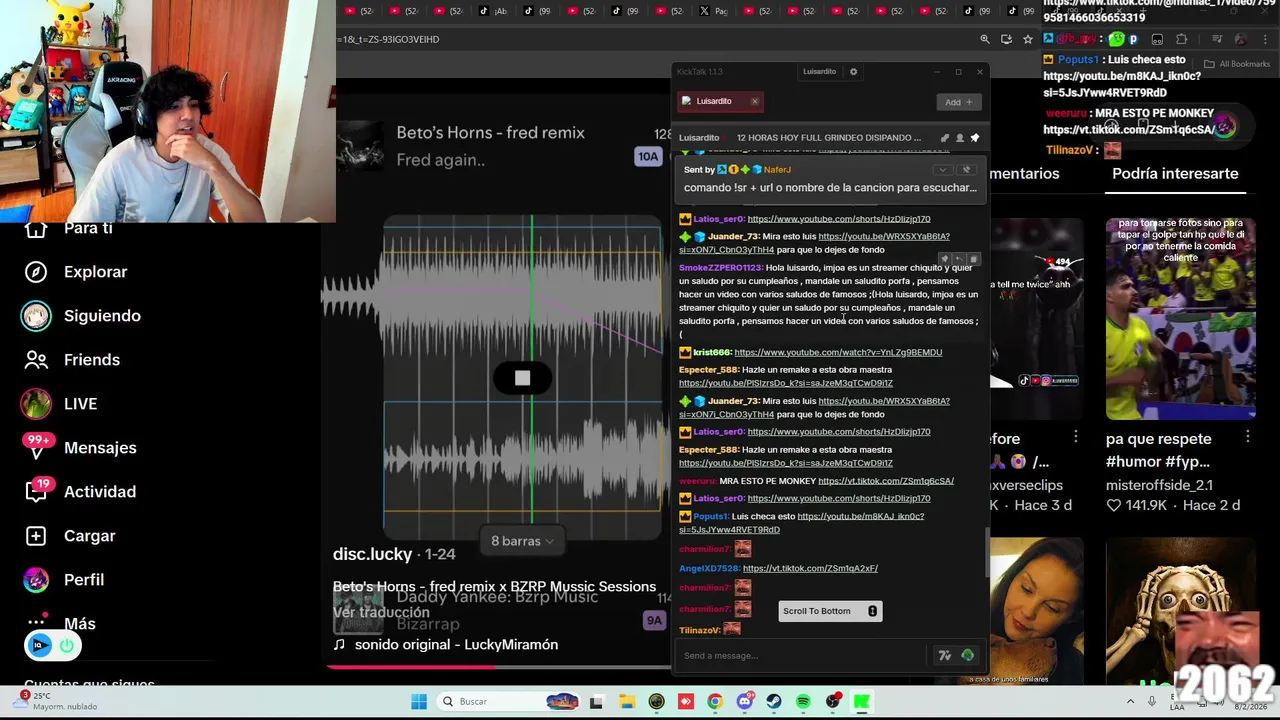Screen dimensions: 1280x720
Task: Open TikTok Más menu
Action: click(x=60, y=623)
